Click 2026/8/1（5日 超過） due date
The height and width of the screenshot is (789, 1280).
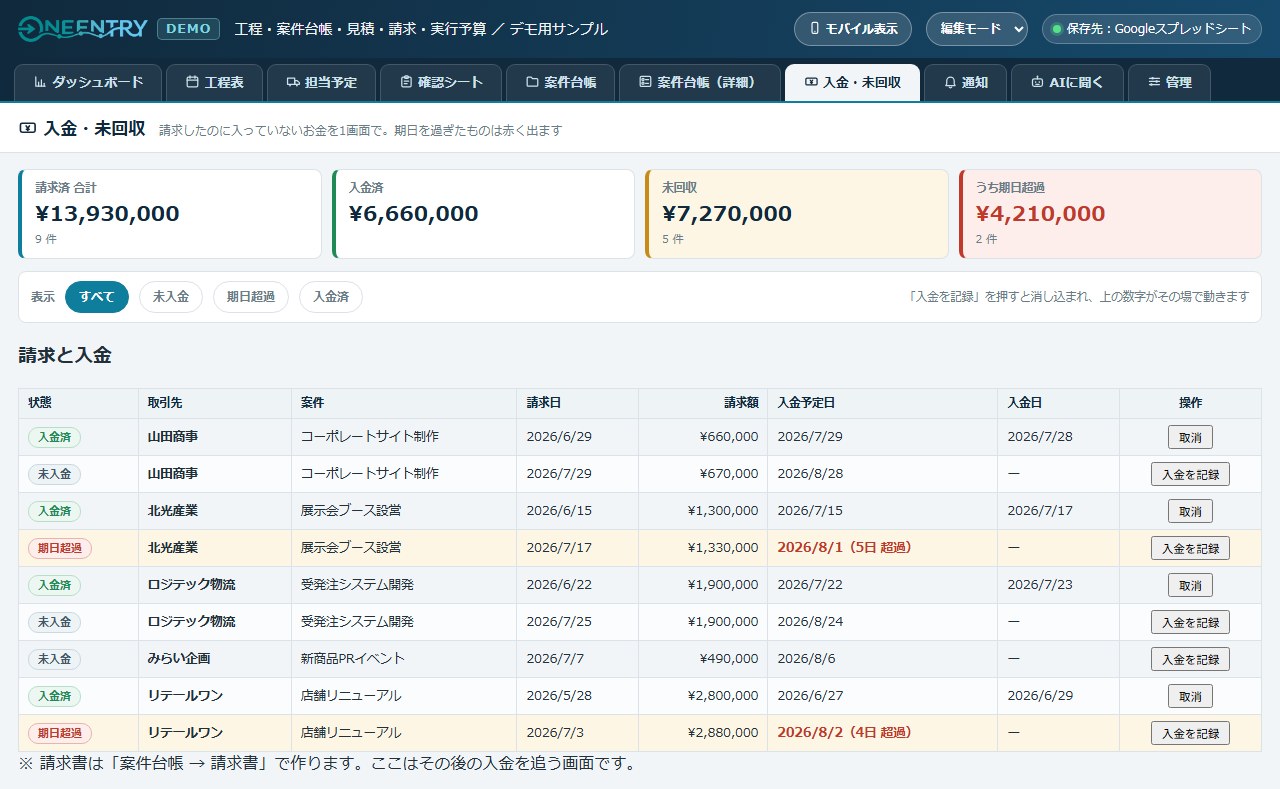(x=844, y=548)
